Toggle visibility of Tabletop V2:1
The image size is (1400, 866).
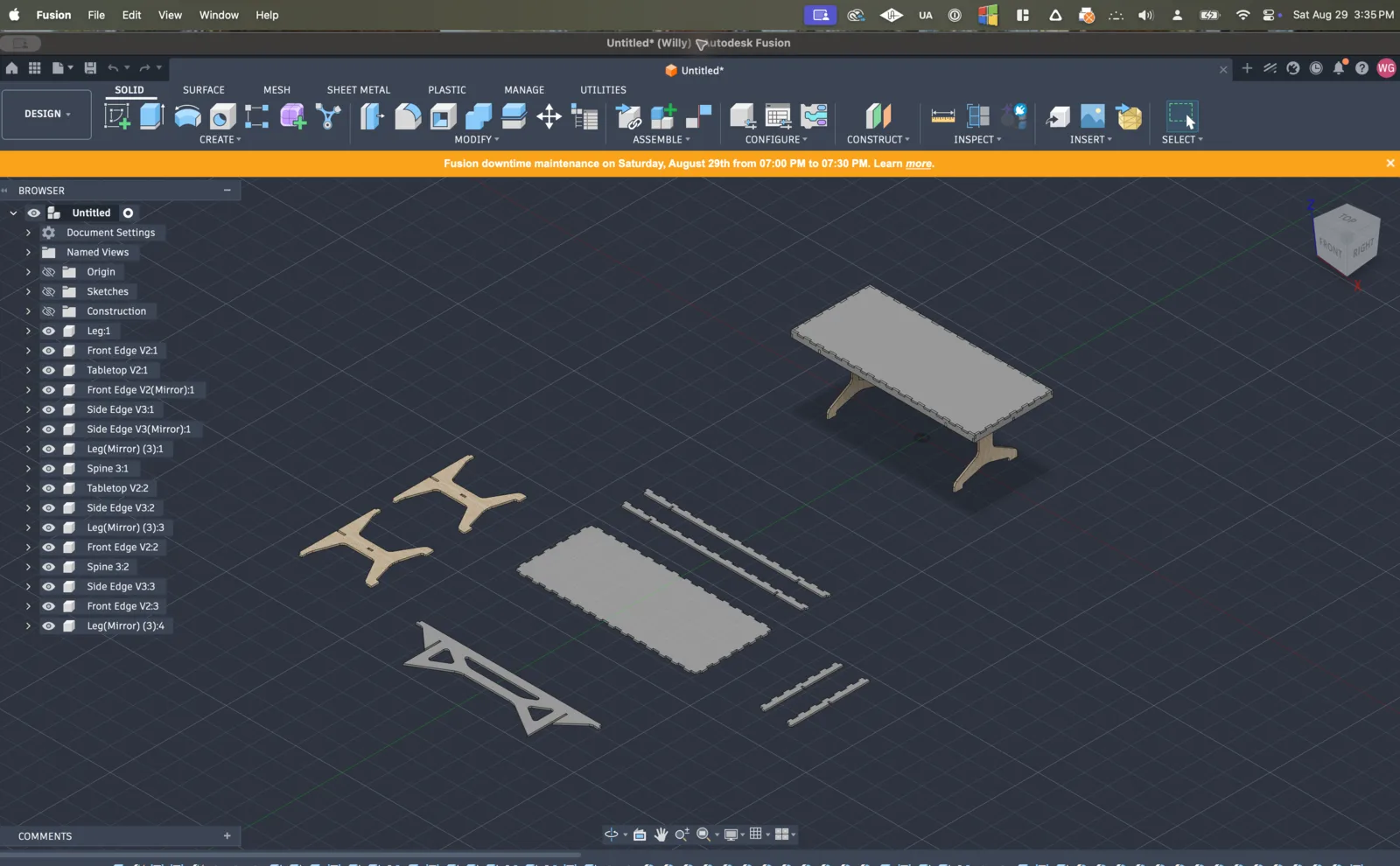pyautogui.click(x=48, y=371)
